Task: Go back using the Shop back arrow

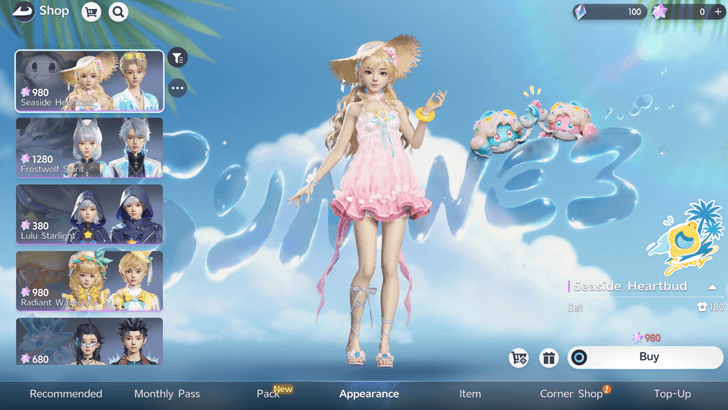Action: [23, 12]
